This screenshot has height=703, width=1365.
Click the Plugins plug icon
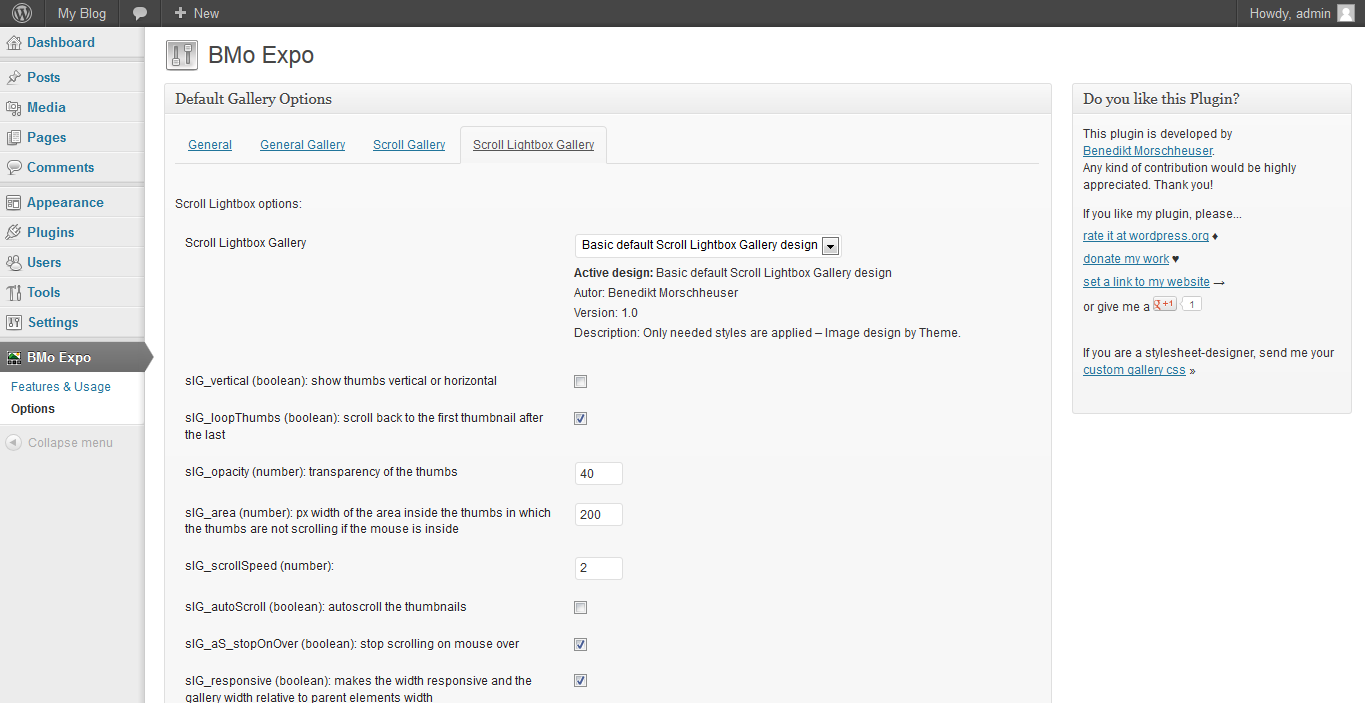pyautogui.click(x=14, y=232)
